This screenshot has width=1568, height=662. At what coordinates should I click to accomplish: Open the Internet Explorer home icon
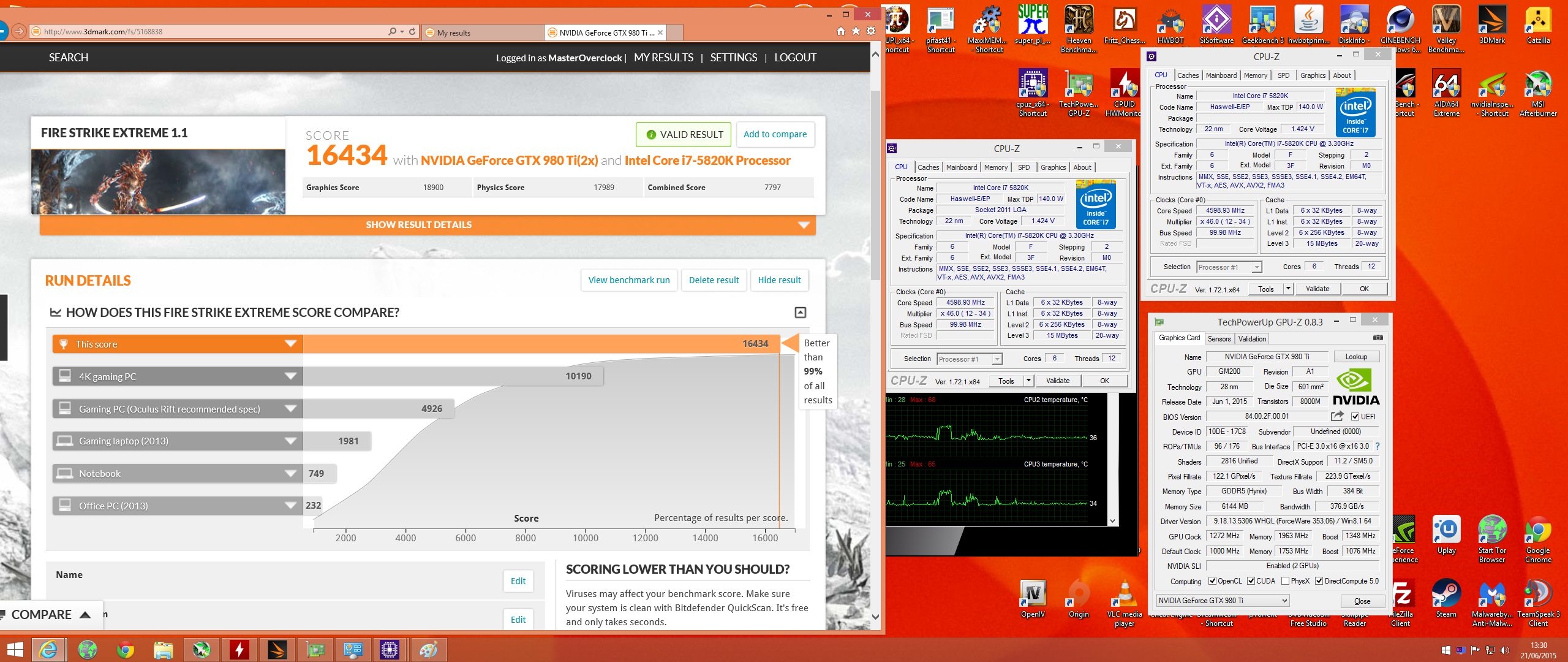point(841,31)
